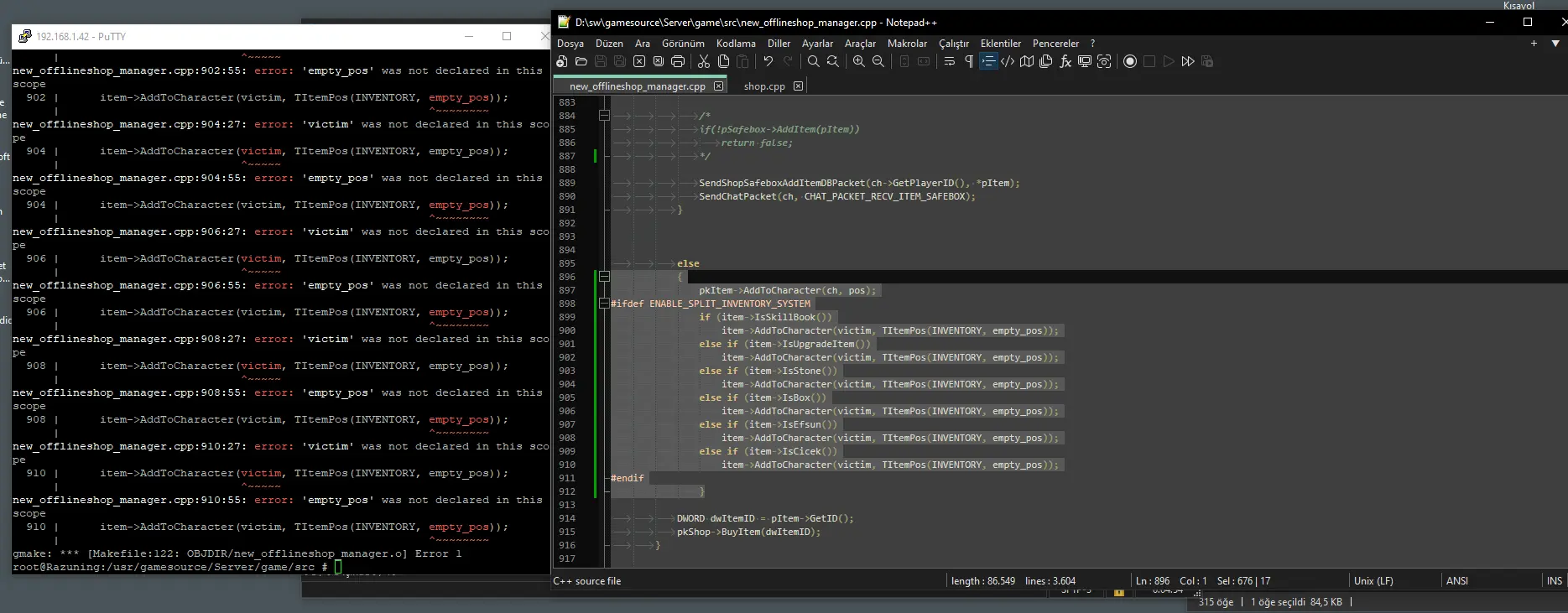This screenshot has height=613, width=1568.
Task: Click the Zoom In toolbar icon
Action: 858,61
